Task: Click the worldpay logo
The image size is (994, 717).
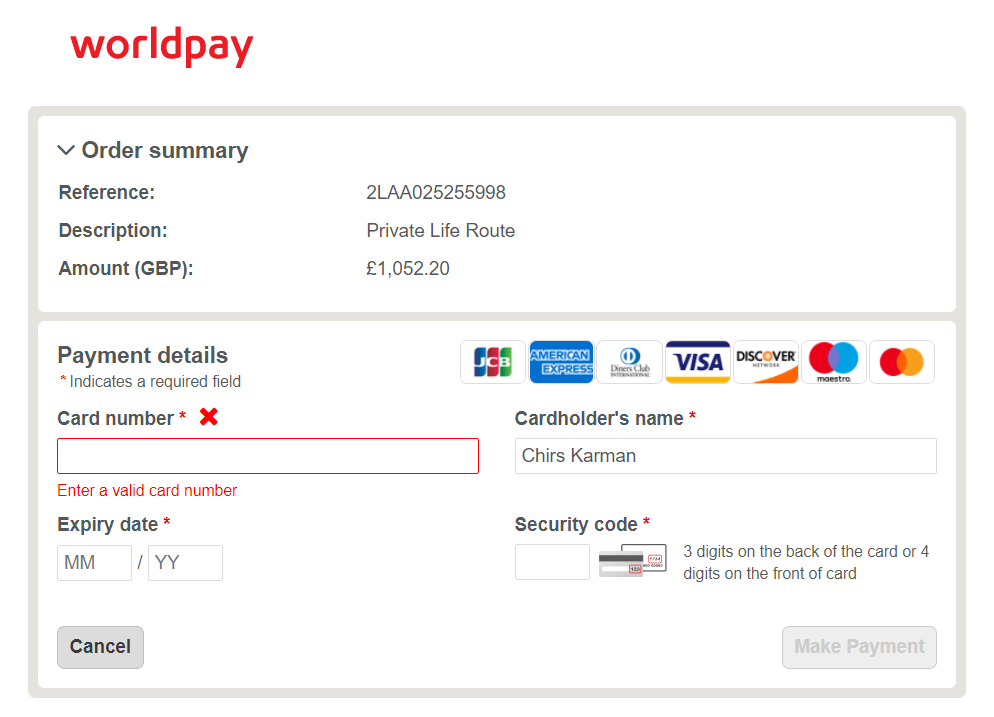Action: point(162,46)
